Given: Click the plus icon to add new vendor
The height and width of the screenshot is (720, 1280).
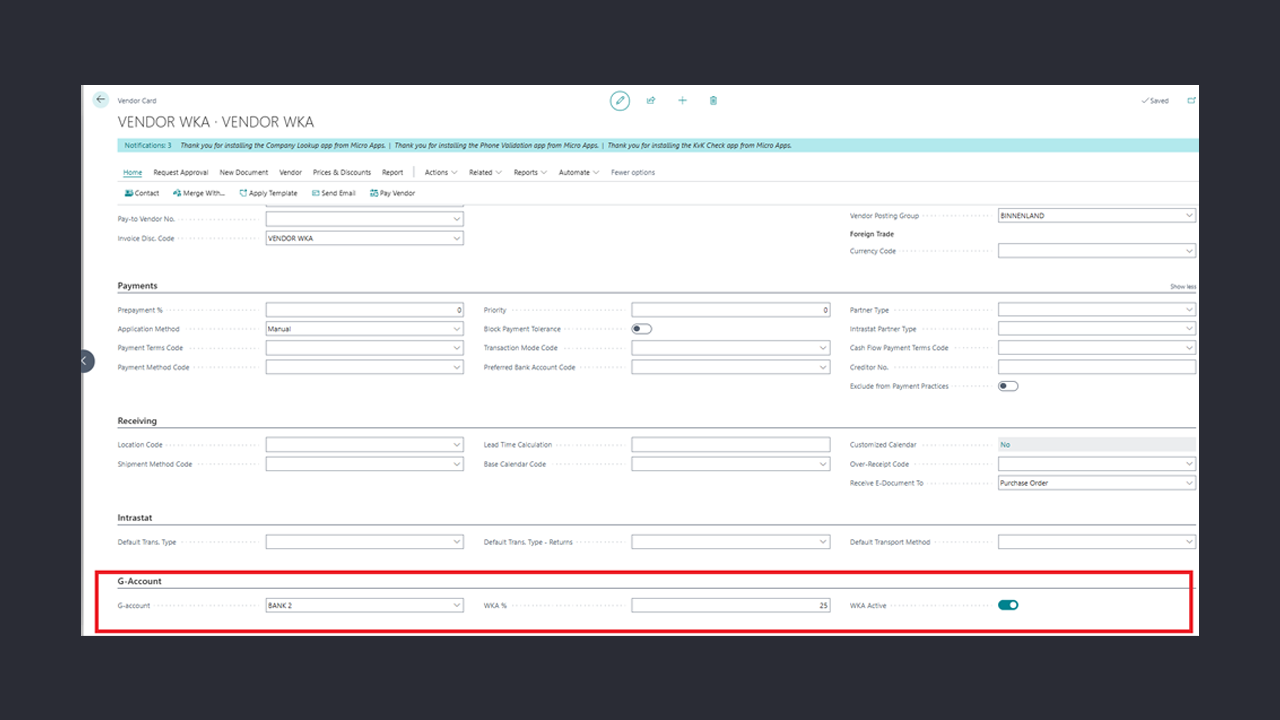Looking at the screenshot, I should [x=682, y=100].
